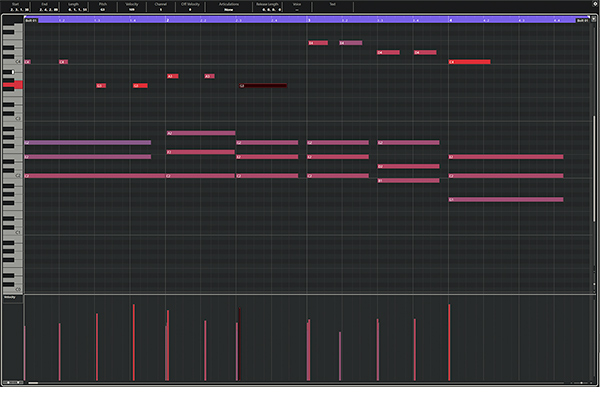This screenshot has width=600, height=400.
Task: Select the bright red C4 note at bar 4
Action: (x=470, y=62)
